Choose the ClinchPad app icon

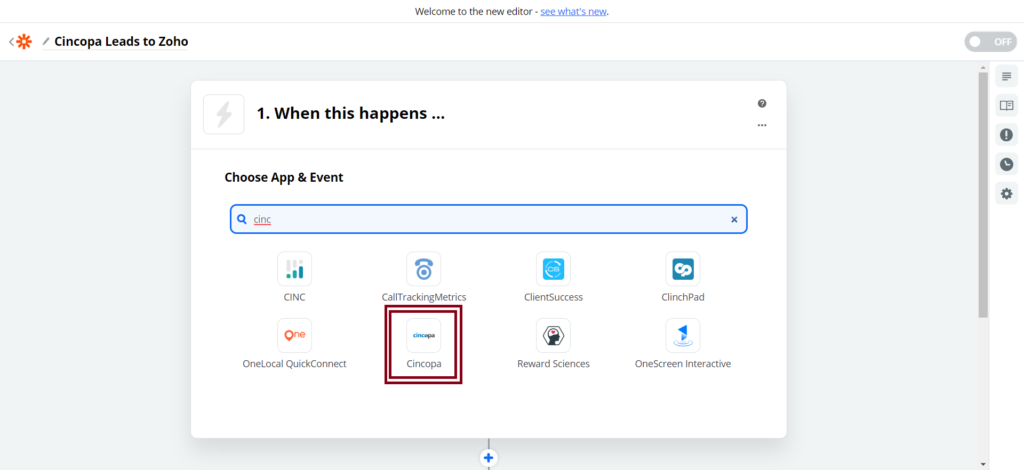coord(683,268)
